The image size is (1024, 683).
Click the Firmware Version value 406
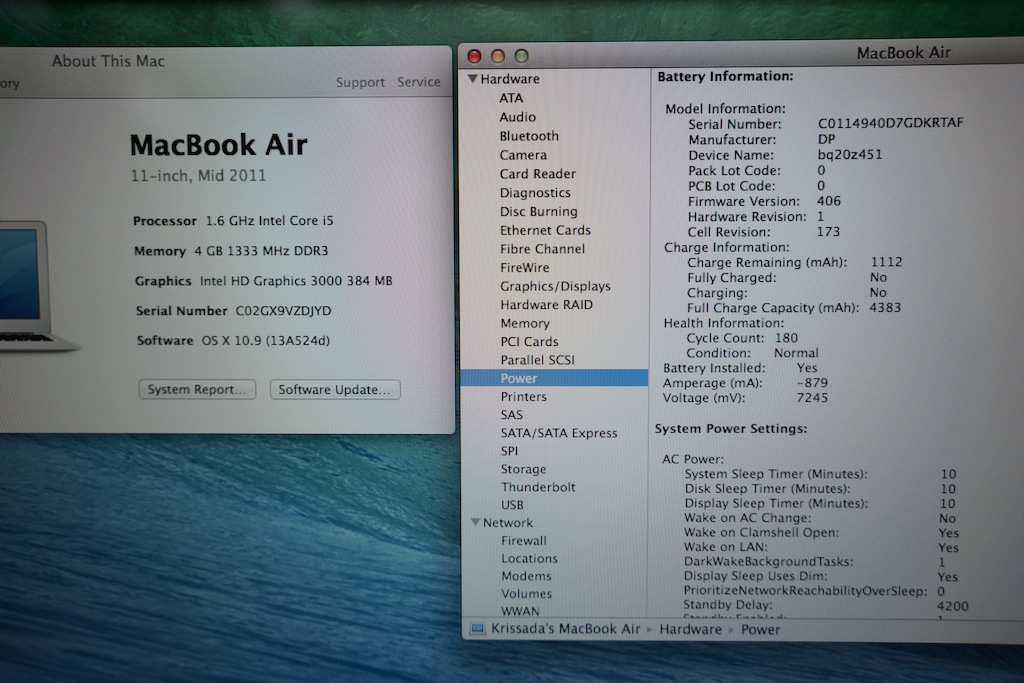pos(829,201)
